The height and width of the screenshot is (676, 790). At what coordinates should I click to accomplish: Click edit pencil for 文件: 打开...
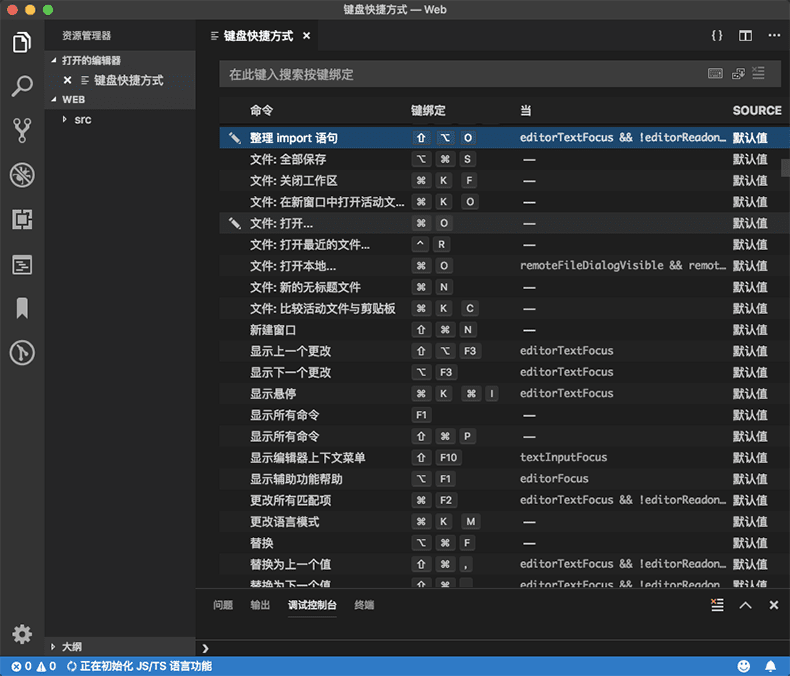click(234, 223)
